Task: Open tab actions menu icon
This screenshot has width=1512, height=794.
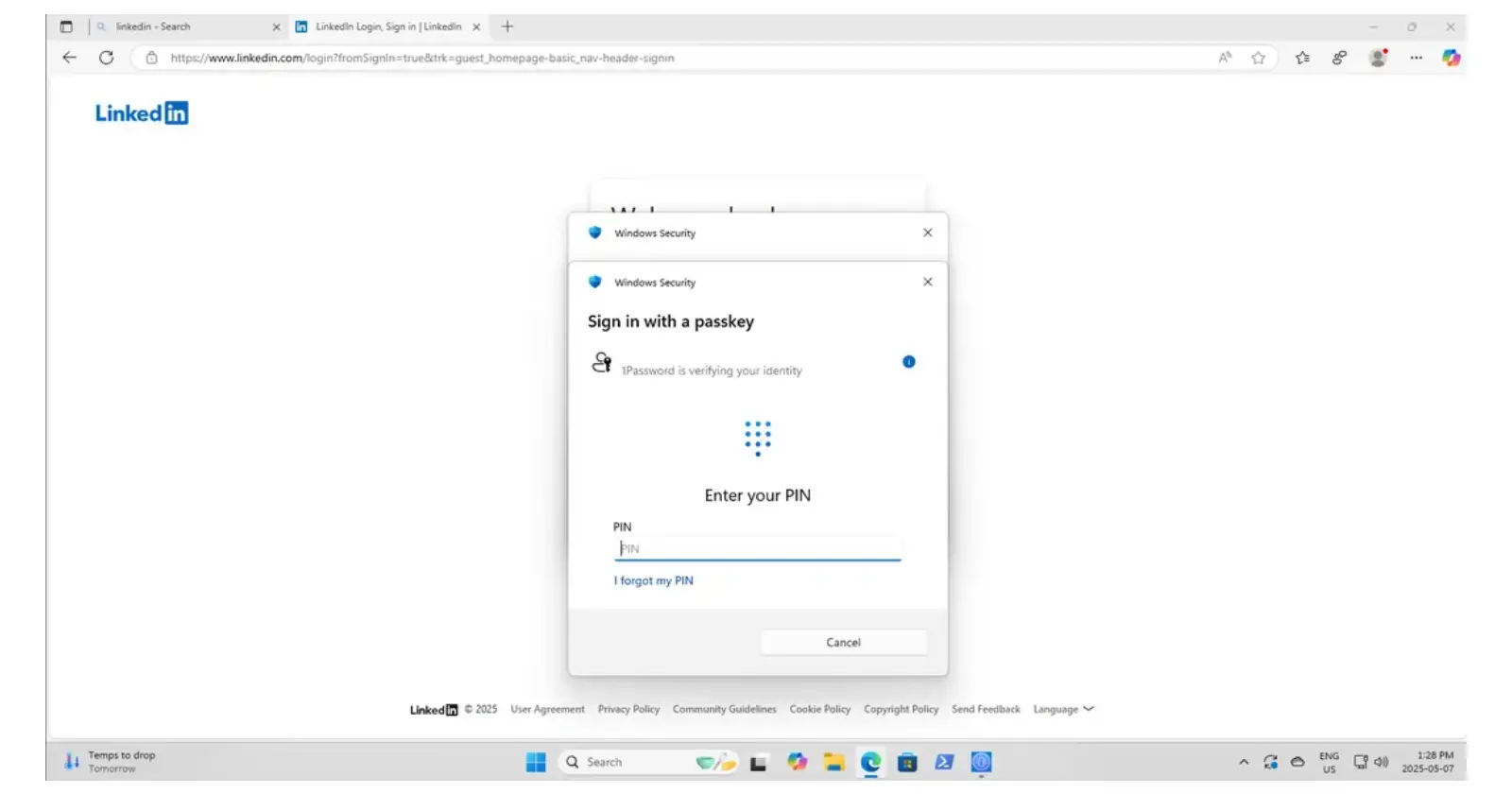Action: [66, 26]
